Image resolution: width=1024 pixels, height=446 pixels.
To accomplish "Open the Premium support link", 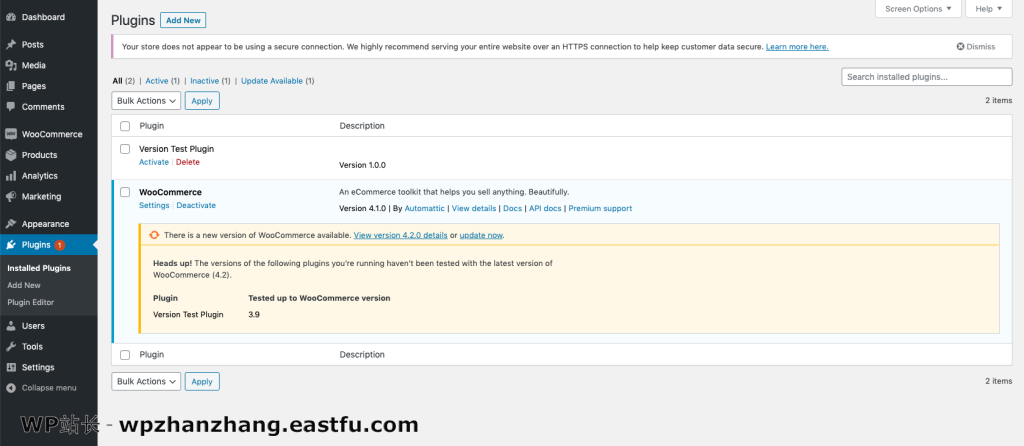I will 600,208.
